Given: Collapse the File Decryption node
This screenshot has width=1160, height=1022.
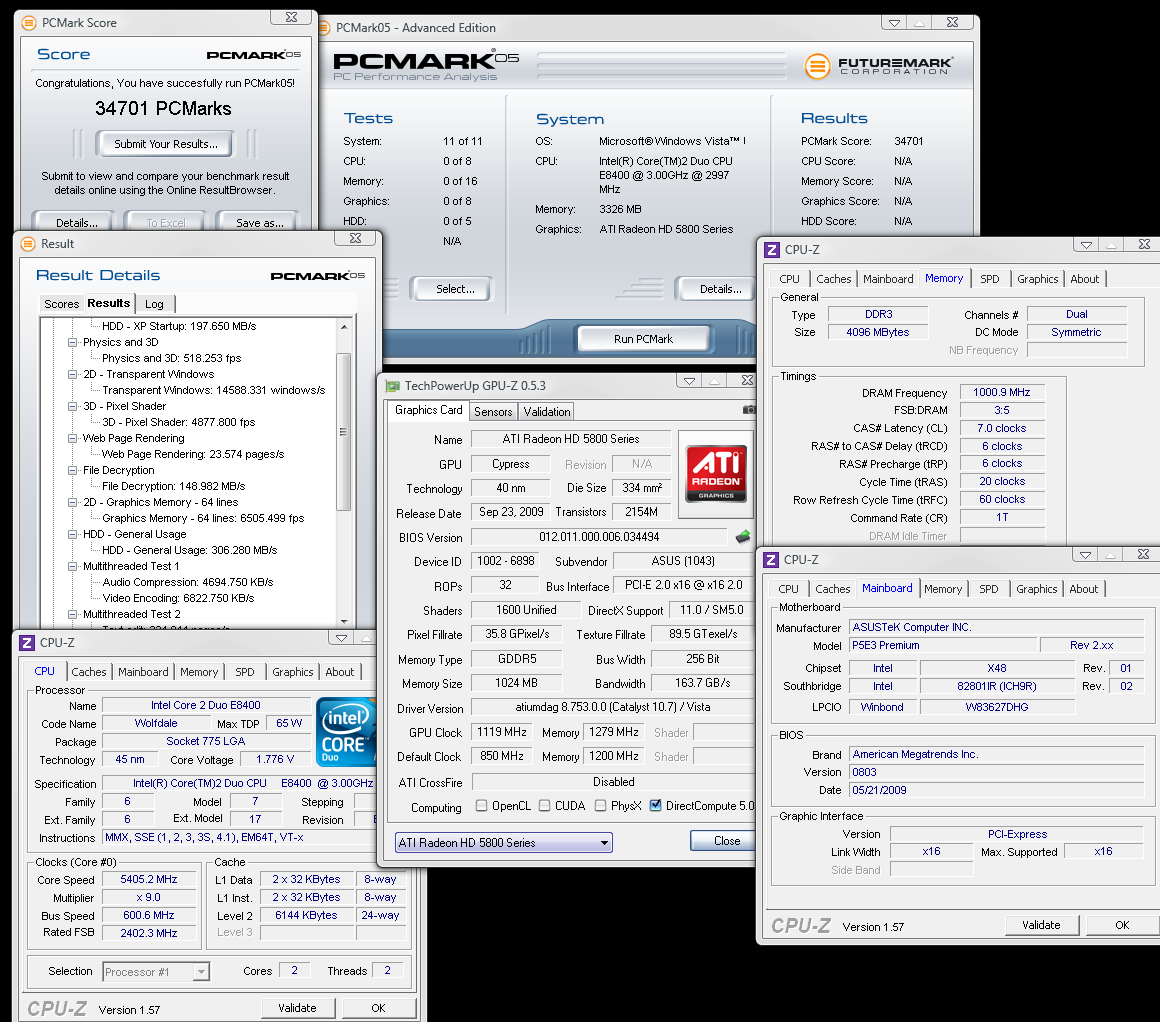Looking at the screenshot, I should 72,470.
